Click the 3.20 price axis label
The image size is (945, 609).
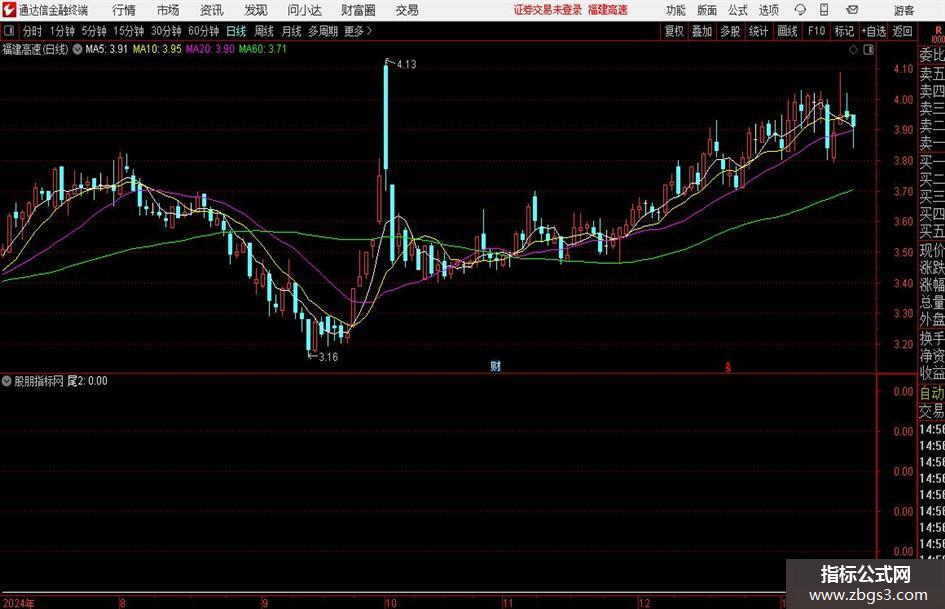click(x=903, y=344)
